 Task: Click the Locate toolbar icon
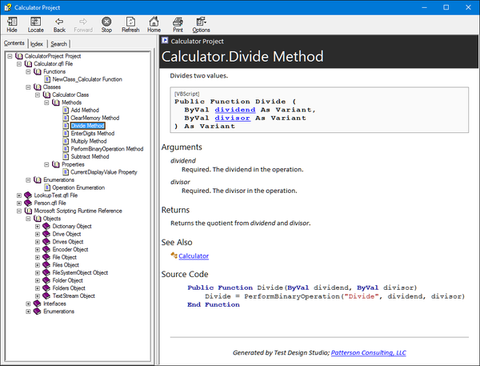(x=36, y=25)
